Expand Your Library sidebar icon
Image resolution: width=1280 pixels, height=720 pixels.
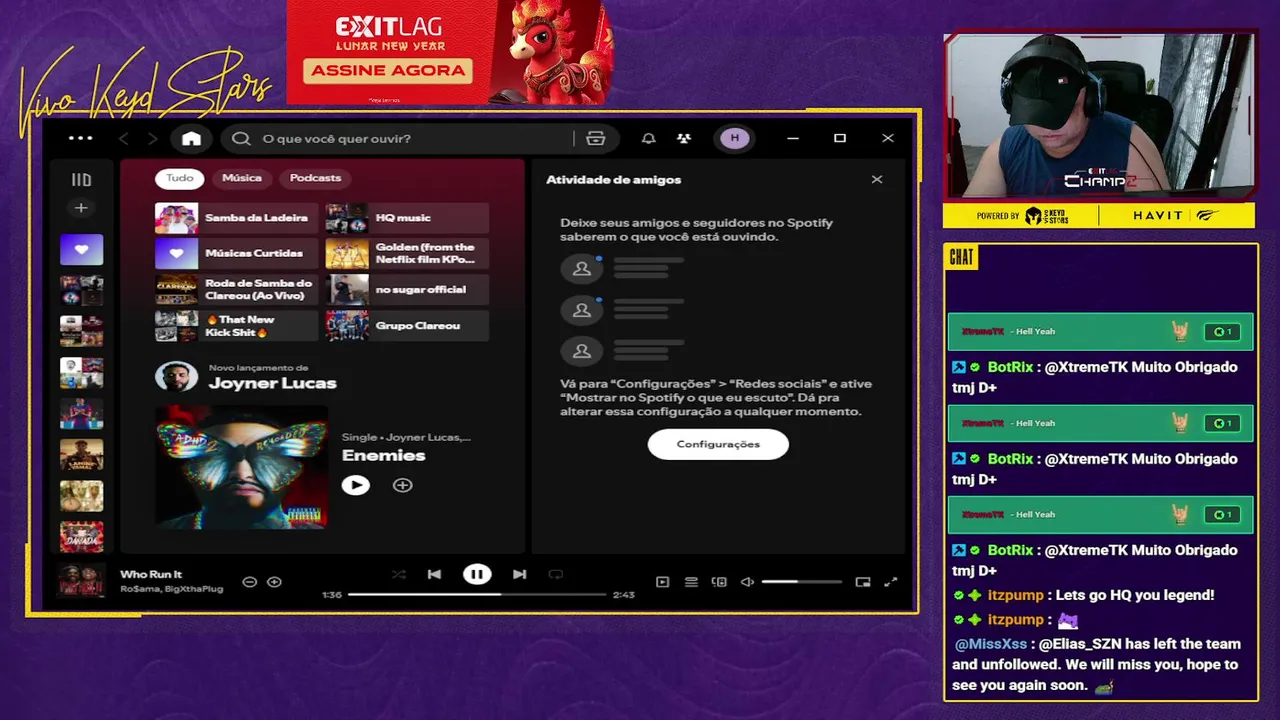81,180
